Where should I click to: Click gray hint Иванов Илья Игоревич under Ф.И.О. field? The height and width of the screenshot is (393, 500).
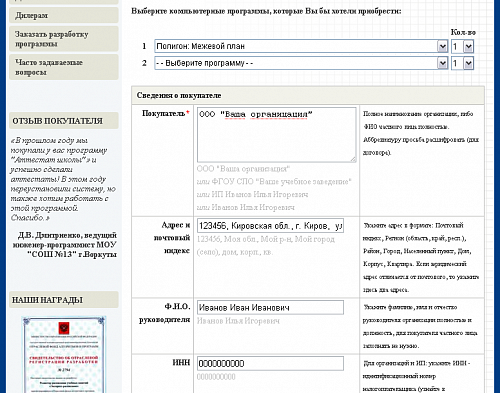pos(238,321)
